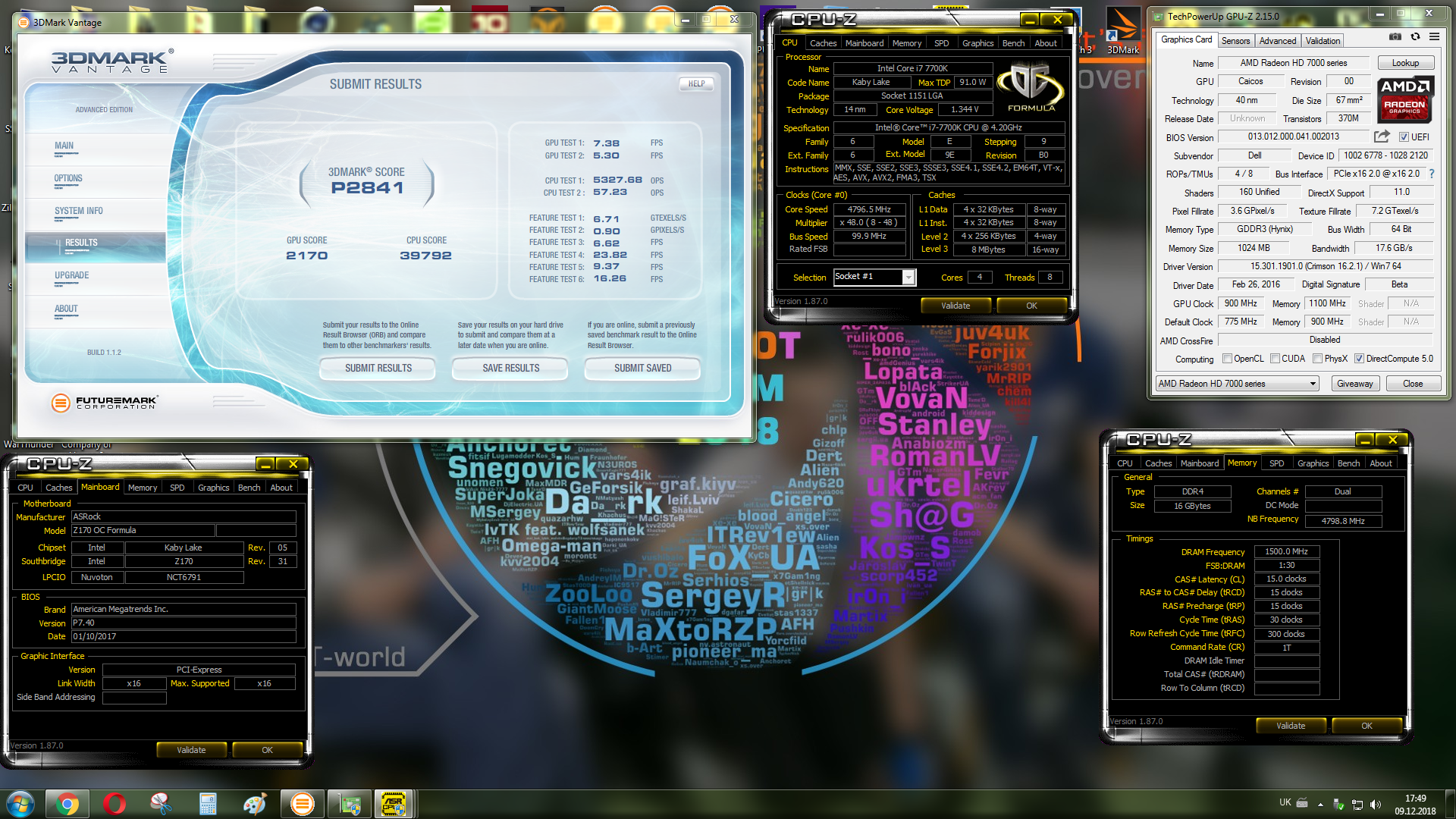Click Validate in top CPU-Z window
This screenshot has width=1456, height=819.
coord(955,306)
